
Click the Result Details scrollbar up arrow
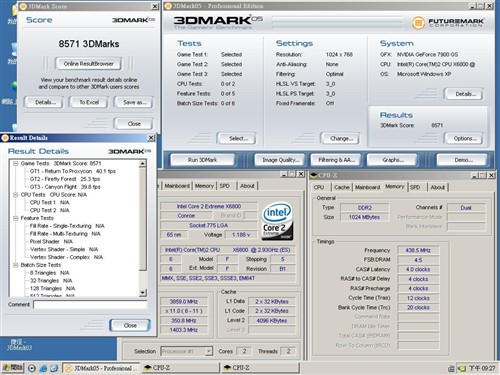143,164
